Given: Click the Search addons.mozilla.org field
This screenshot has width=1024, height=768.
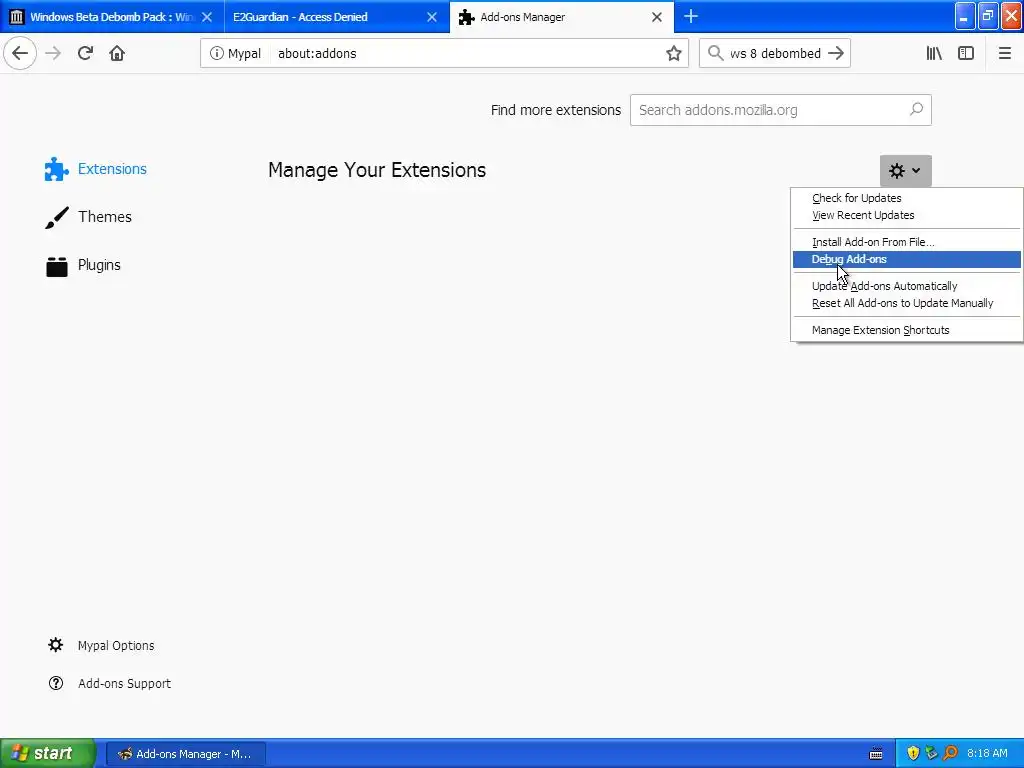Looking at the screenshot, I should point(780,110).
